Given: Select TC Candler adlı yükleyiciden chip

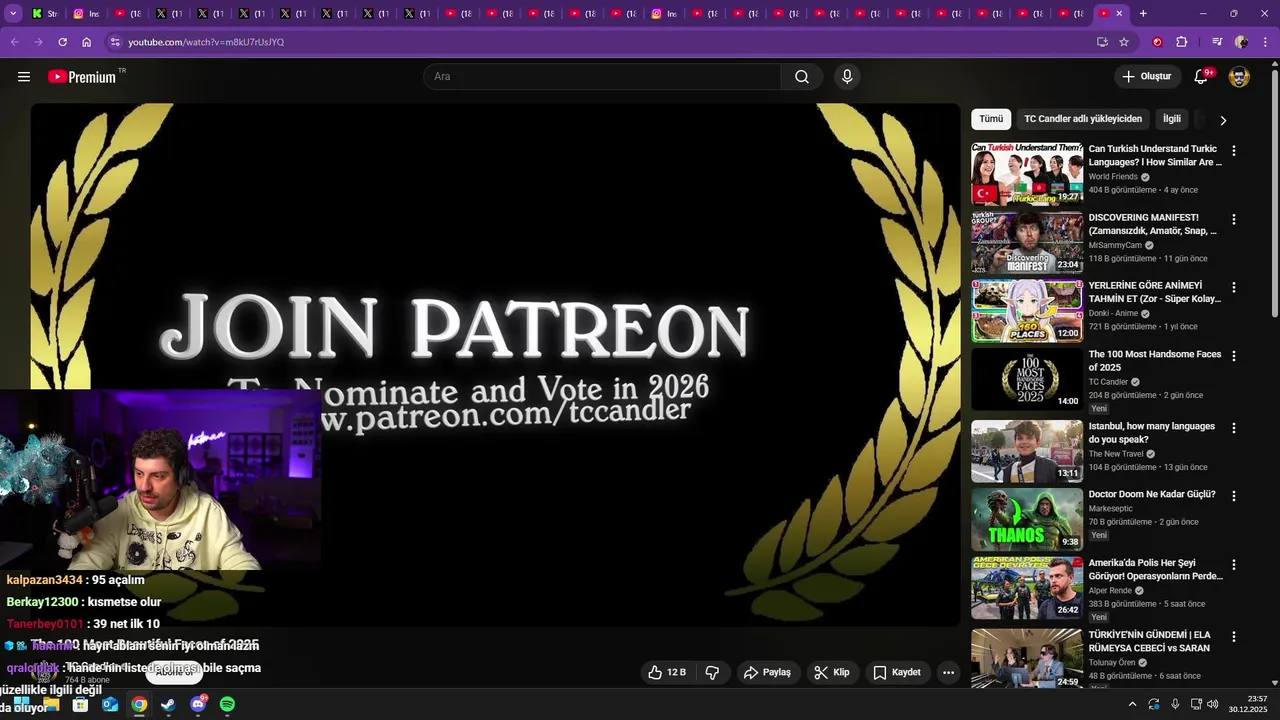Looking at the screenshot, I should 1083,119.
